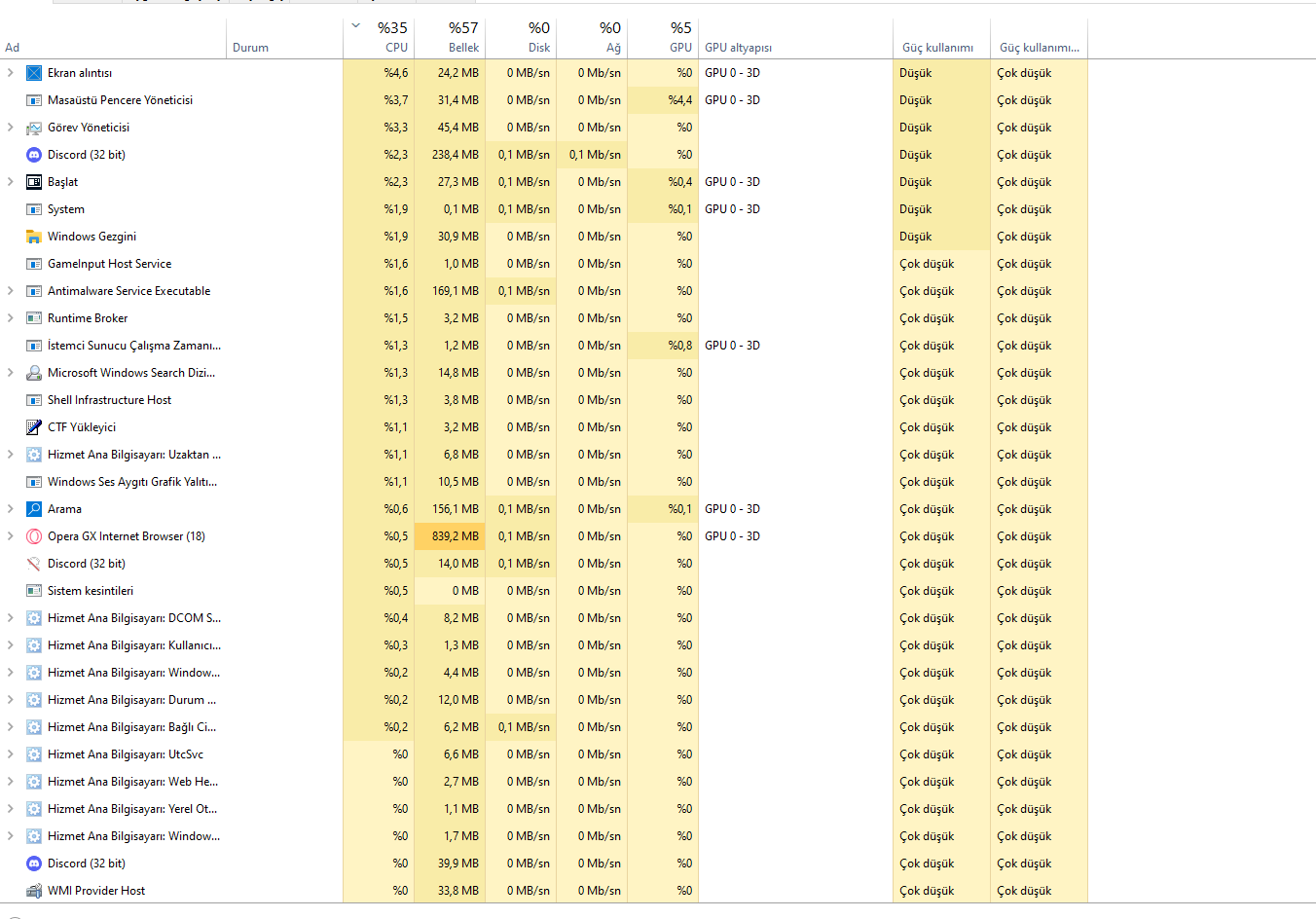Image resolution: width=1316 pixels, height=919 pixels.
Task: Click the Discord icon using 238,4 MB
Action: [x=34, y=155]
